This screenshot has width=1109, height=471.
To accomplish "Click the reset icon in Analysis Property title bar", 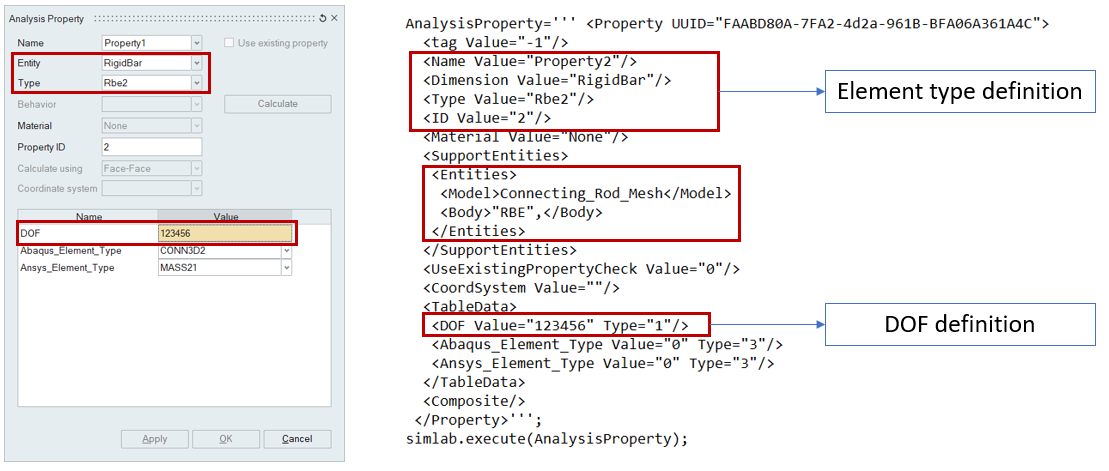I will tap(323, 19).
